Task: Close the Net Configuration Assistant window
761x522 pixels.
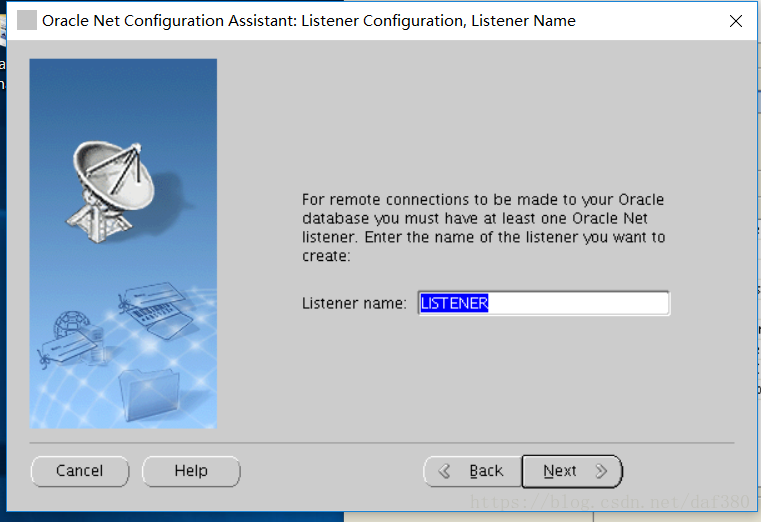Action: [736, 21]
